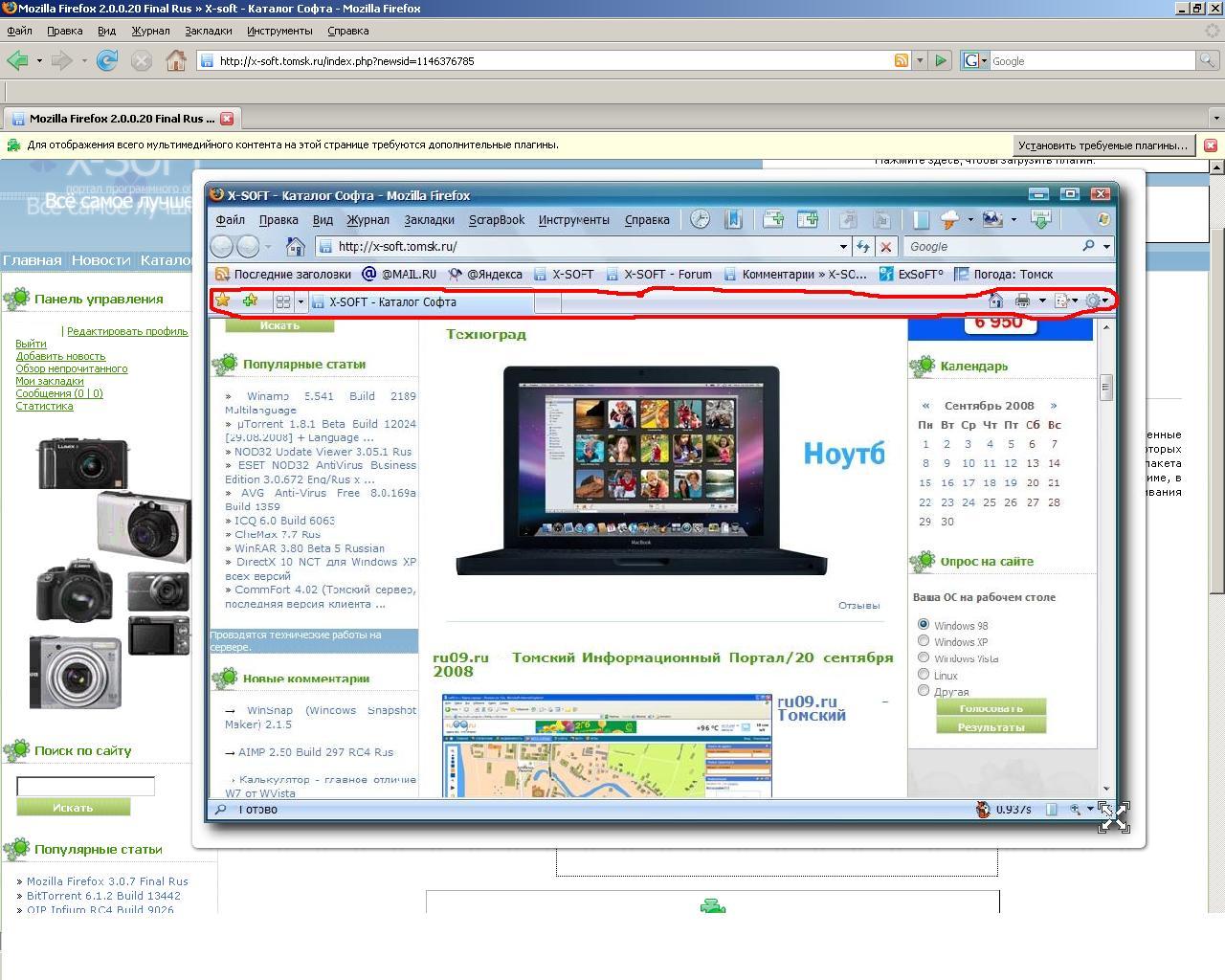Viewport: 1225px width, 980px height.
Task: Select the Другая poll option
Action: [924, 690]
